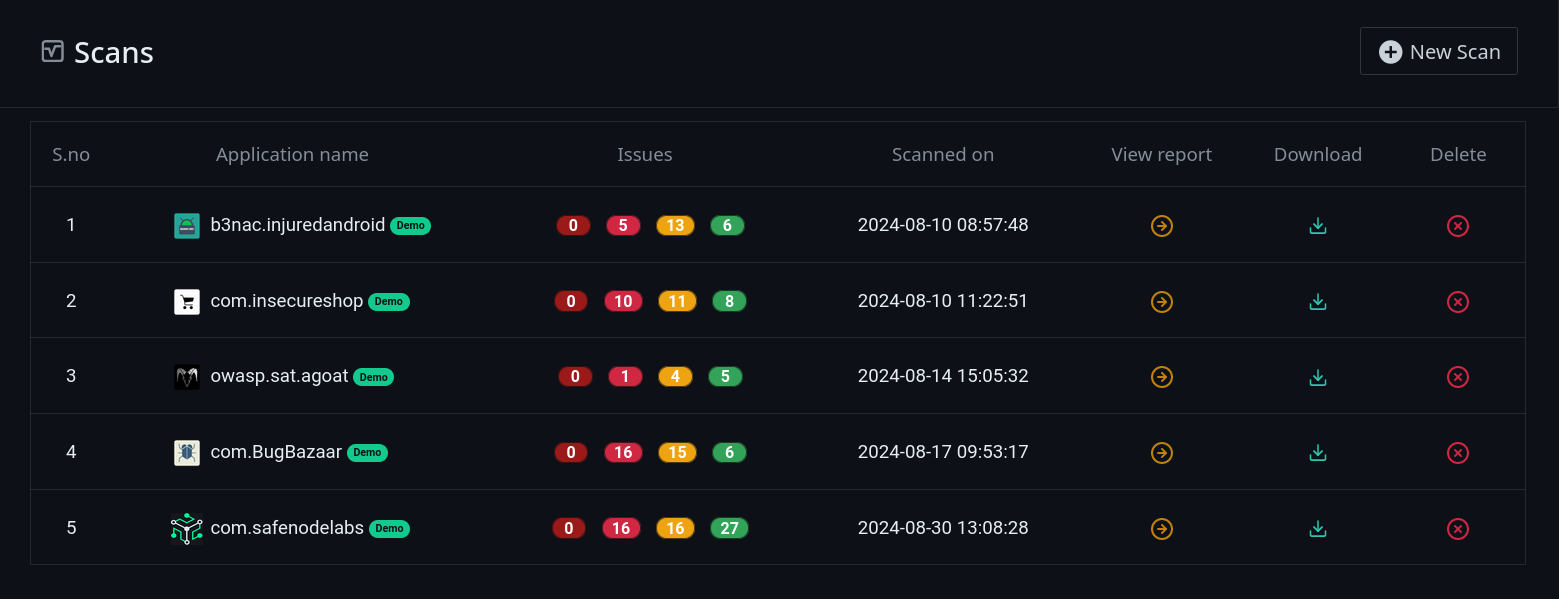This screenshot has width=1559, height=599.
Task: Open the report for com.safenodelabs
Action: point(1161,529)
